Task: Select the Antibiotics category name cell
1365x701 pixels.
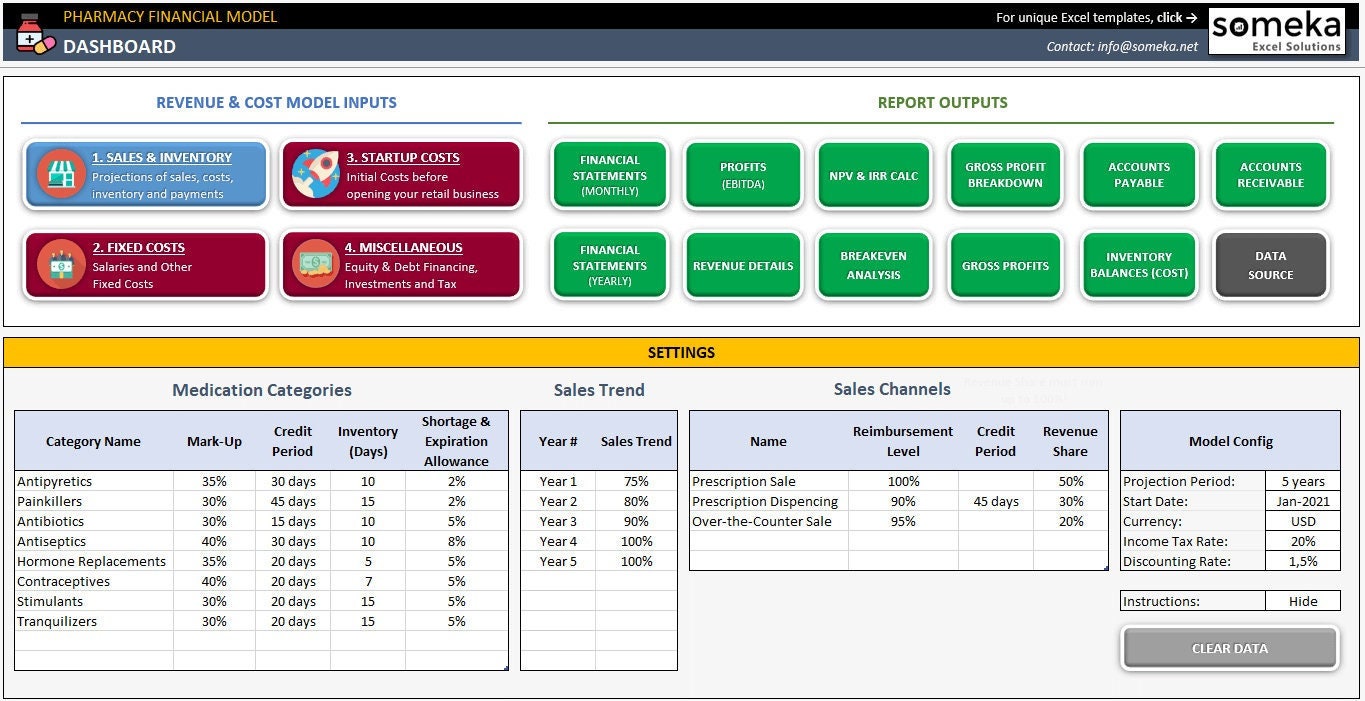Action: tap(94, 521)
